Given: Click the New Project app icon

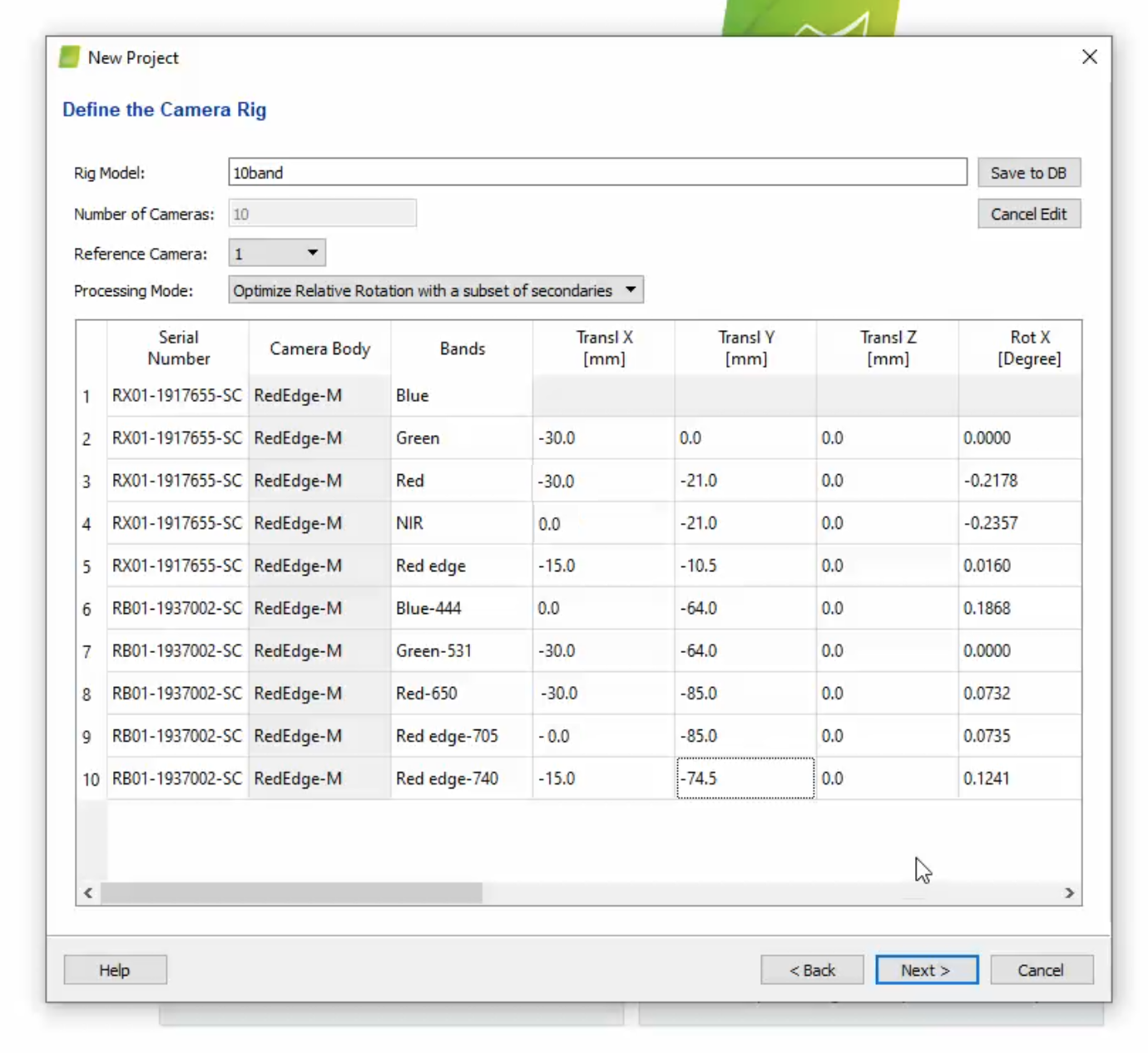Looking at the screenshot, I should (x=70, y=57).
